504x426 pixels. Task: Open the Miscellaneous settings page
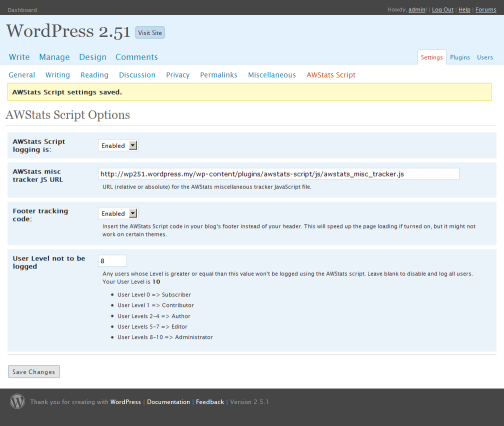click(x=272, y=75)
